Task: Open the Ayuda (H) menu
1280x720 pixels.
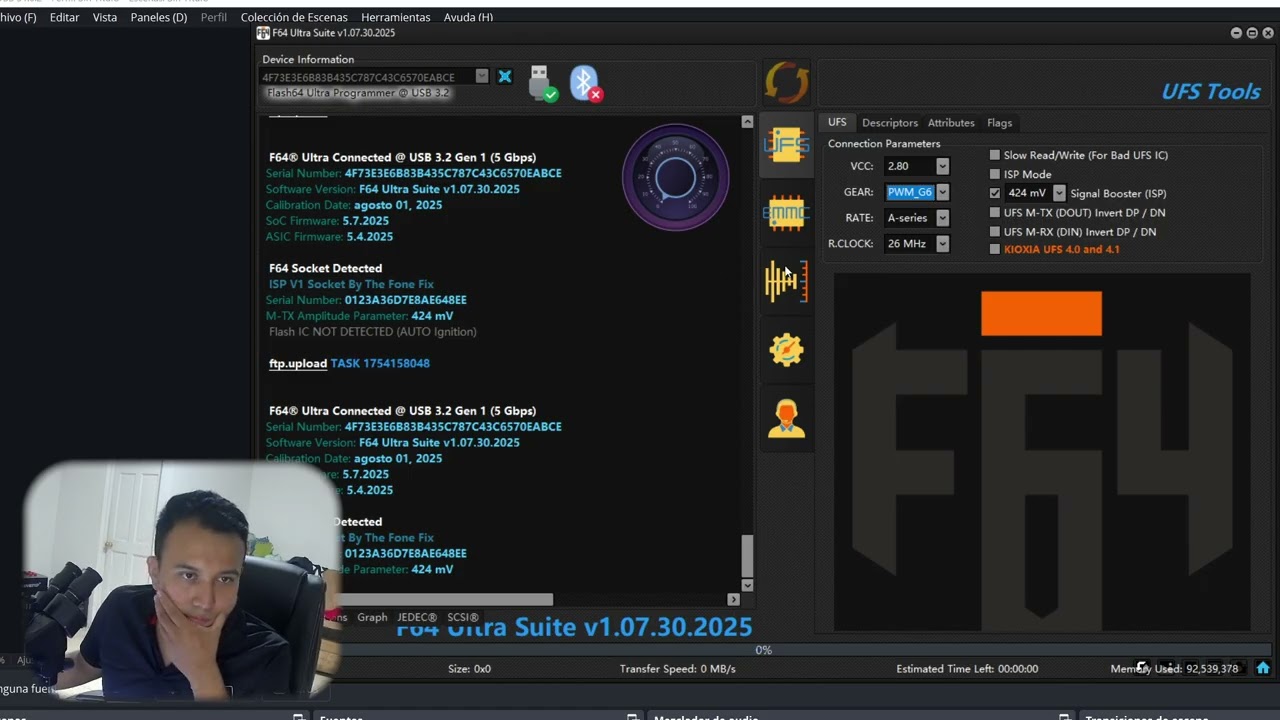Action: coord(468,17)
